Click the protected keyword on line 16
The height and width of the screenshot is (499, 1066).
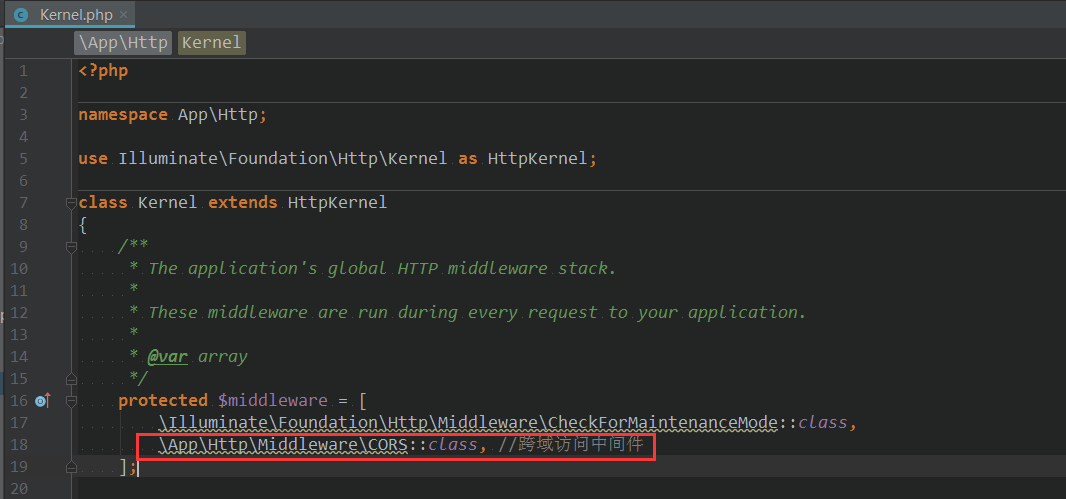click(162, 400)
